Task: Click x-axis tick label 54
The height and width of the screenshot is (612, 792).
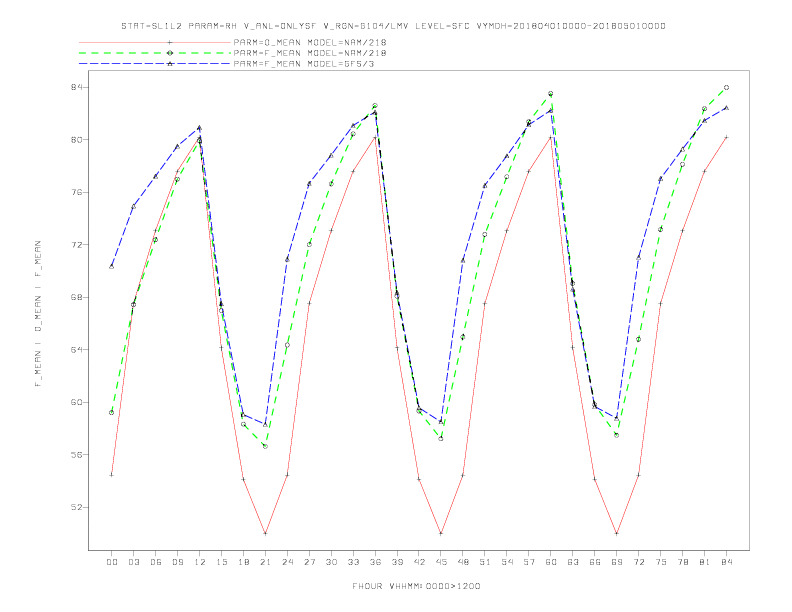Action: tap(507, 562)
